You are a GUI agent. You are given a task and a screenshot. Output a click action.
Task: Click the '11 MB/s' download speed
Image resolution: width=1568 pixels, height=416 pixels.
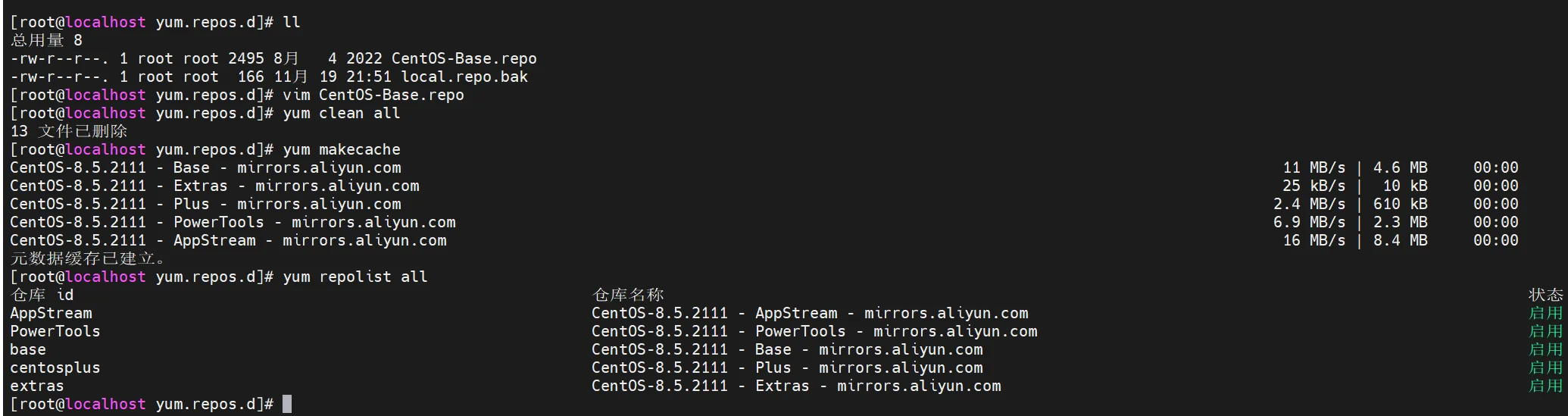tap(1314, 167)
